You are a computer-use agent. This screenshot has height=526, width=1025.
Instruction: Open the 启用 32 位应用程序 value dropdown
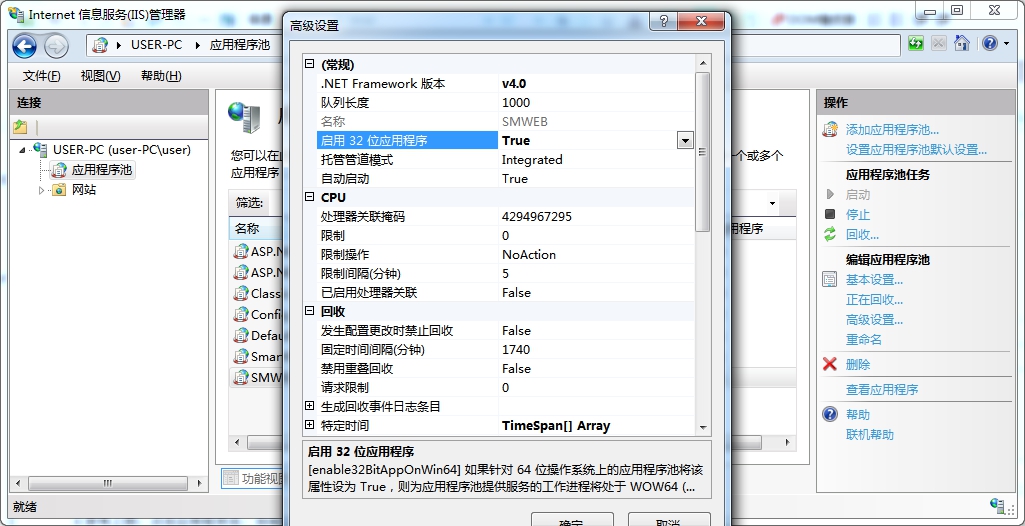(685, 140)
